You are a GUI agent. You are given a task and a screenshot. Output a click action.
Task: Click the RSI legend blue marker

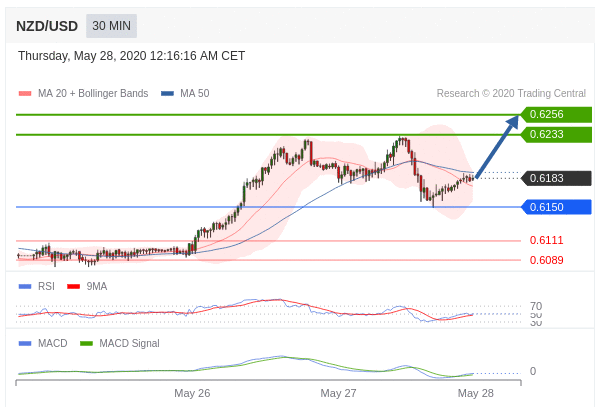(25, 287)
